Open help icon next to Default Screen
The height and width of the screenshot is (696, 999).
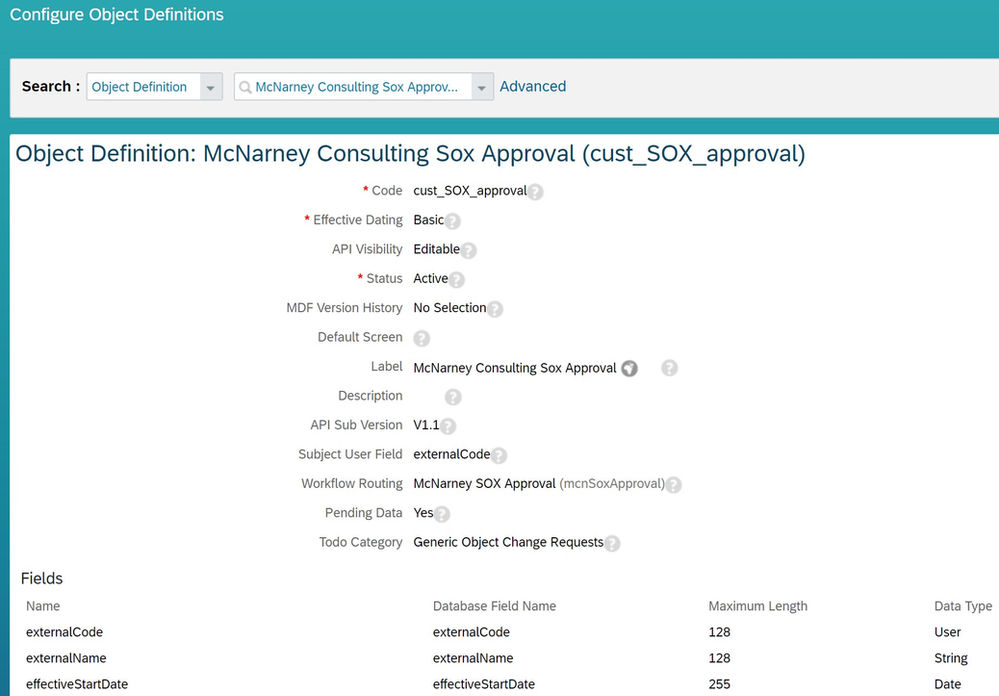pos(421,338)
